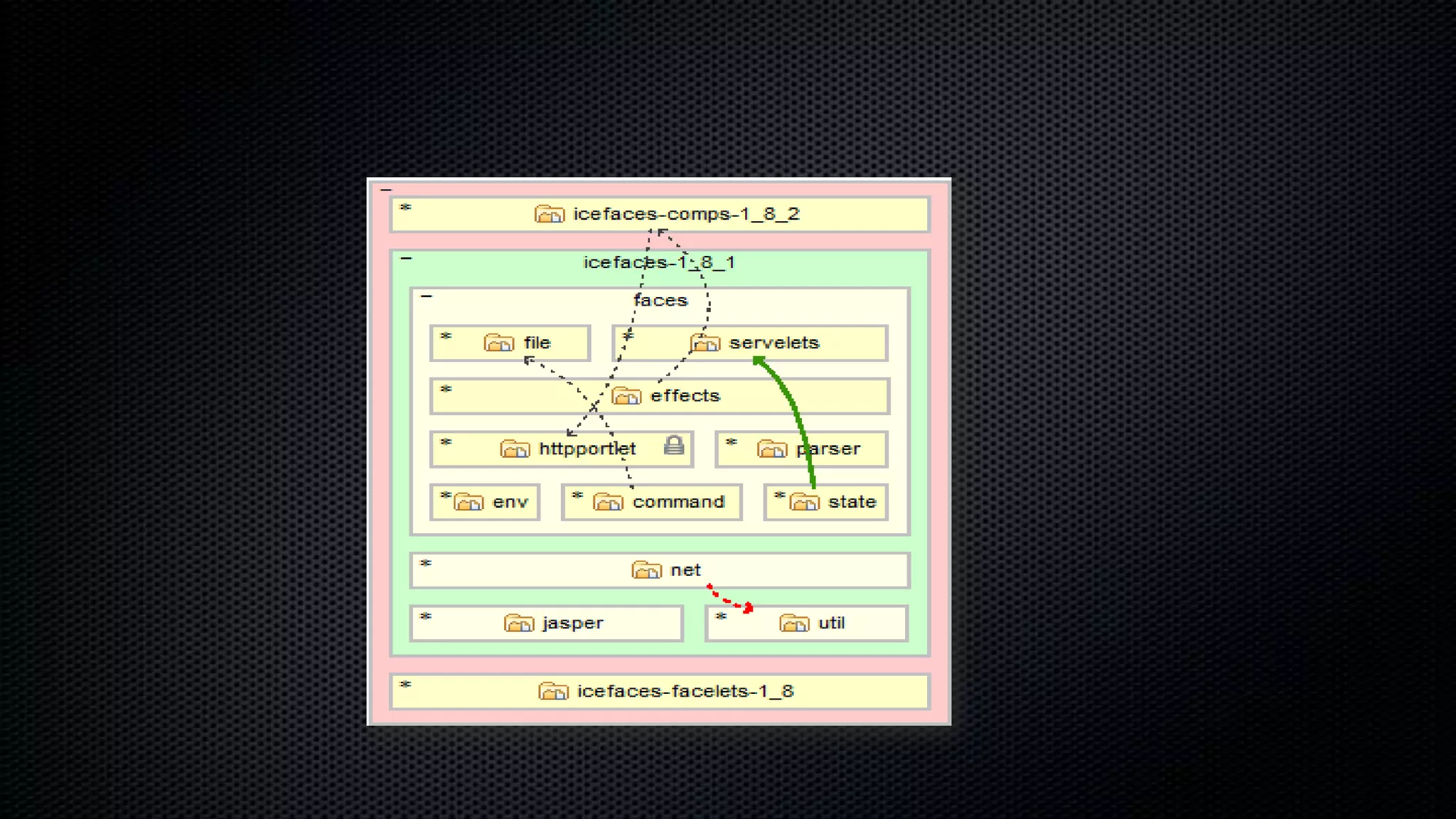Image resolution: width=1456 pixels, height=819 pixels.
Task: Select the icefaces-facelets-1_8 label
Action: (x=685, y=691)
